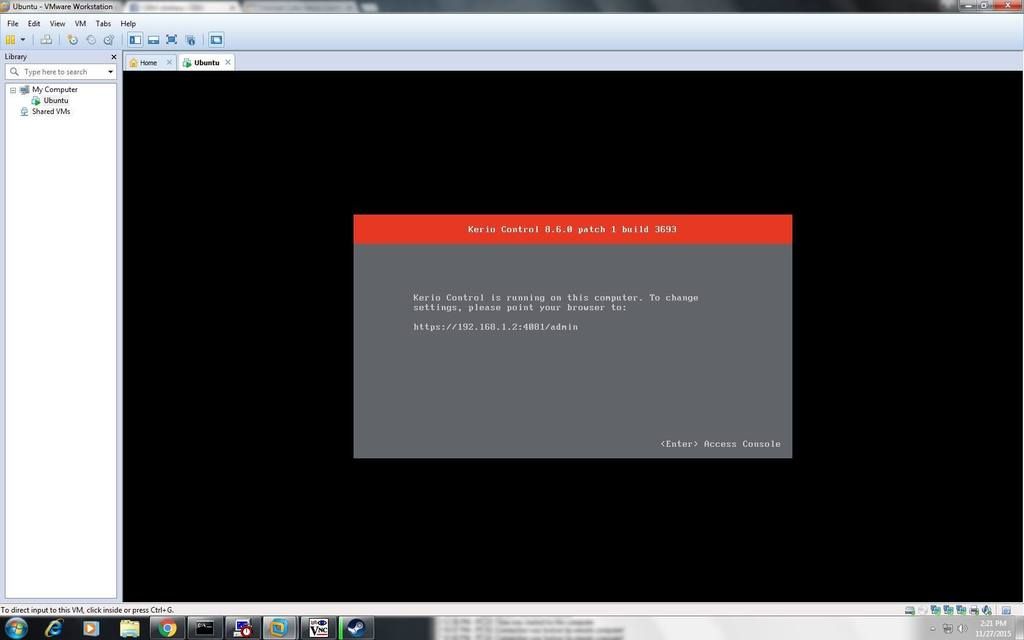The height and width of the screenshot is (640, 1024).
Task: Open the View menu
Action: point(57,24)
